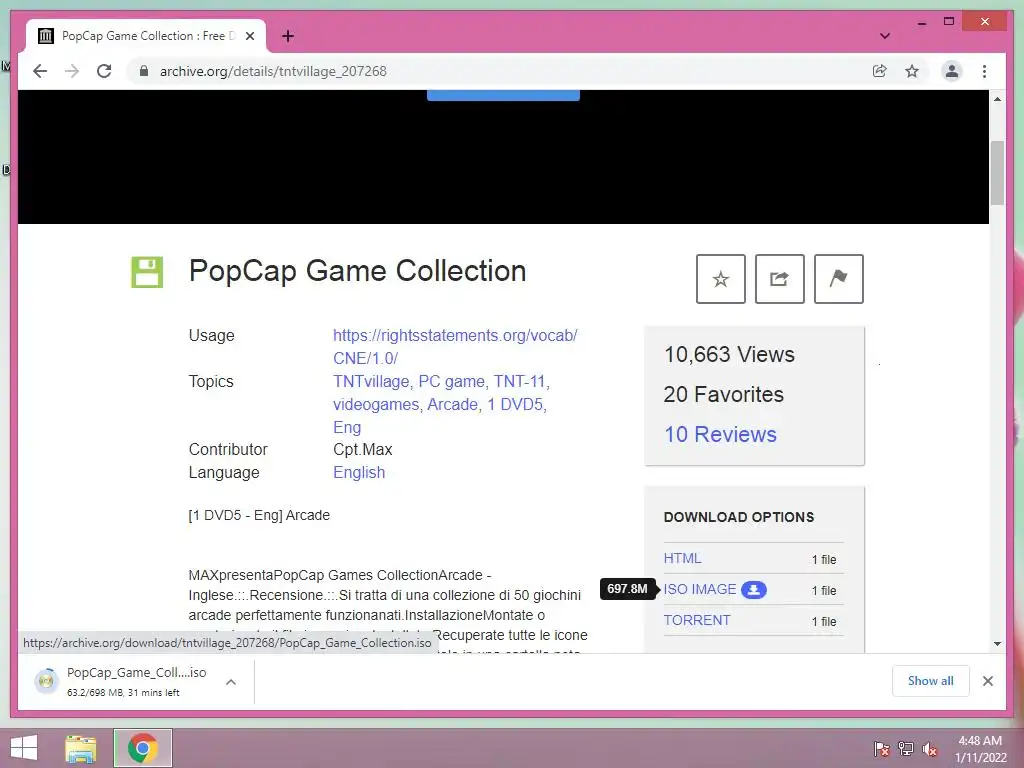Click Show all downloads
1024x768 pixels.
point(931,681)
